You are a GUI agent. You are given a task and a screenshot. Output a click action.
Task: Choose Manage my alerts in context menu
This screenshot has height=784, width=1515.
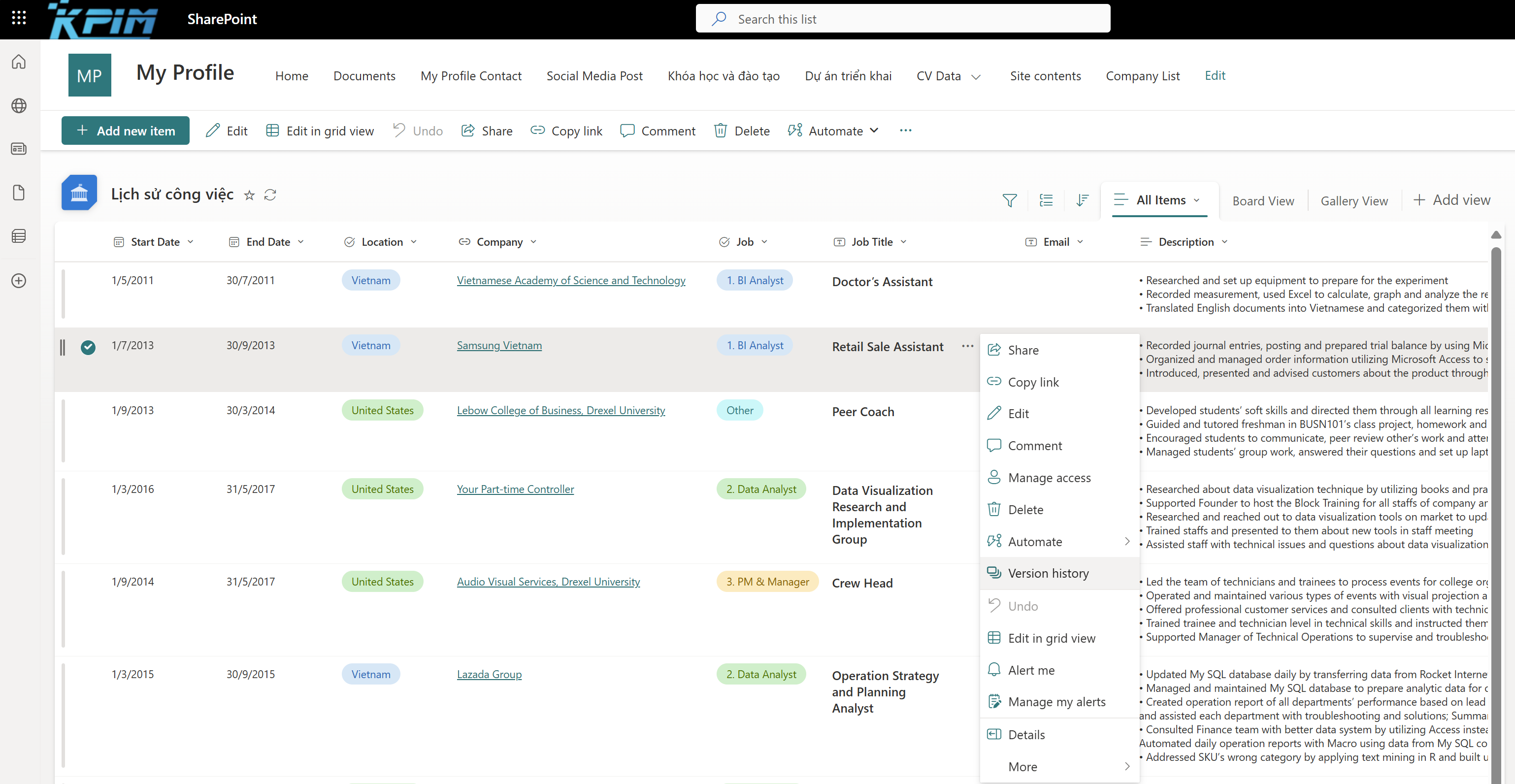[1059, 702]
